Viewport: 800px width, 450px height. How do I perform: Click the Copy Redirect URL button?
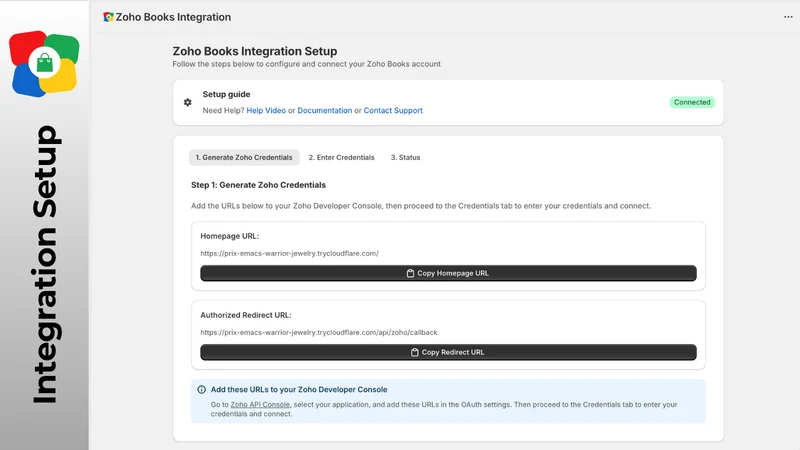448,352
